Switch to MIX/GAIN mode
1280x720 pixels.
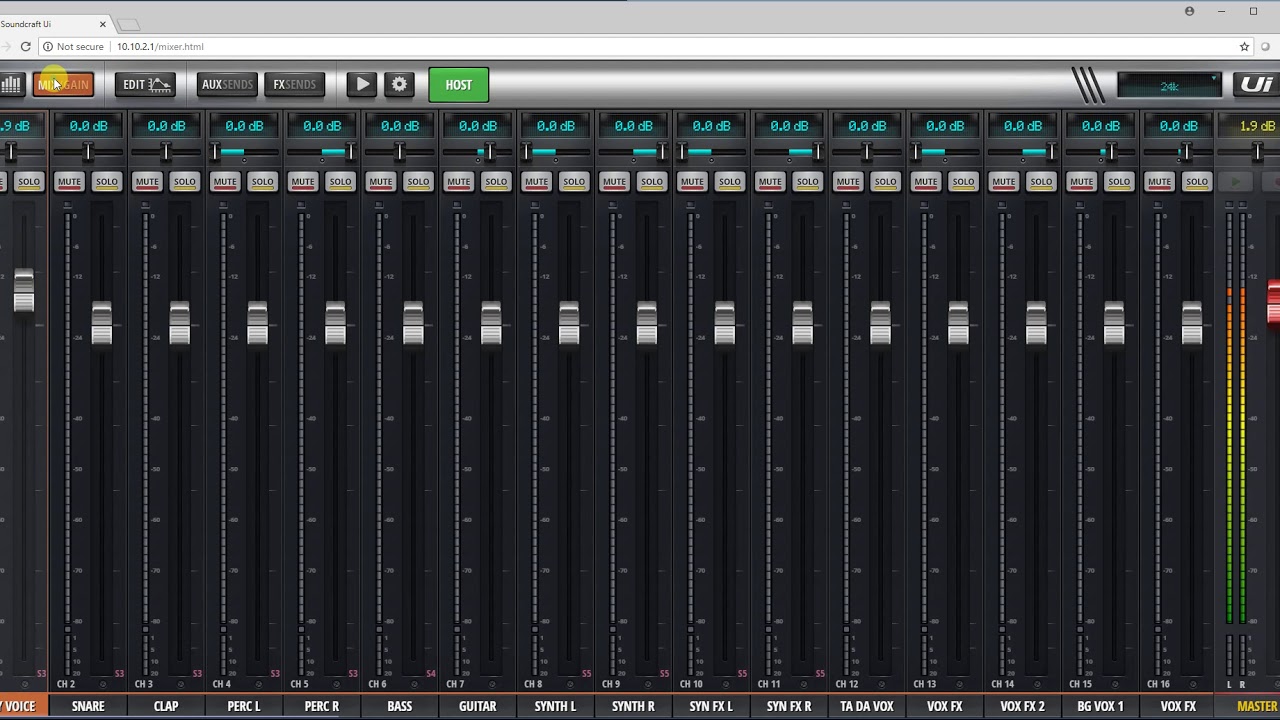point(63,85)
